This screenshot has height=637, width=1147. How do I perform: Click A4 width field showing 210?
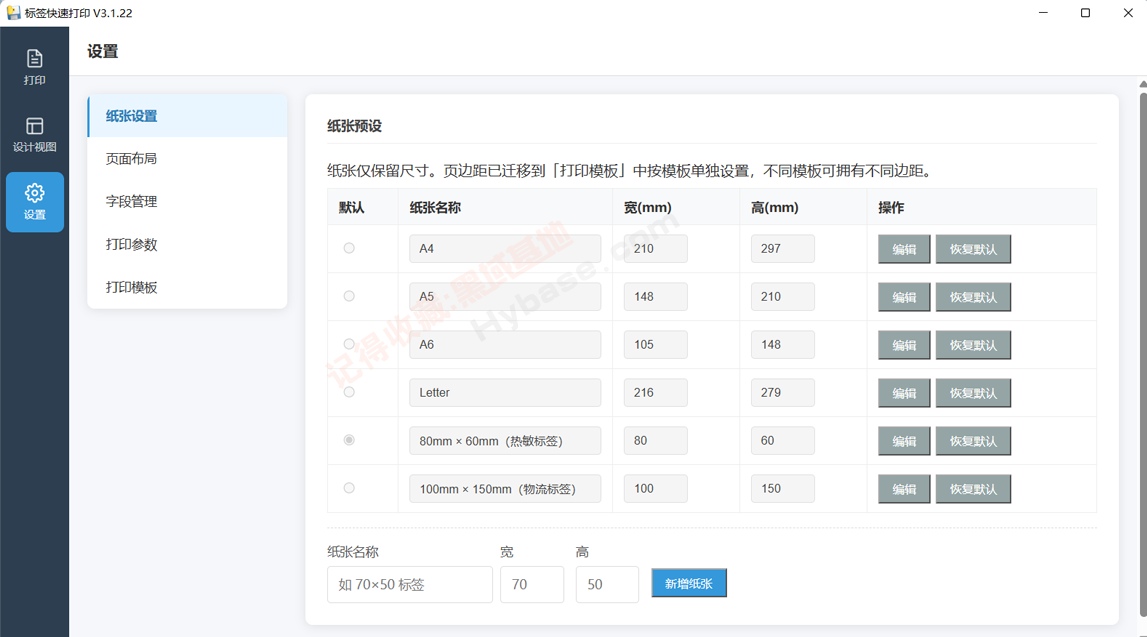click(x=655, y=249)
